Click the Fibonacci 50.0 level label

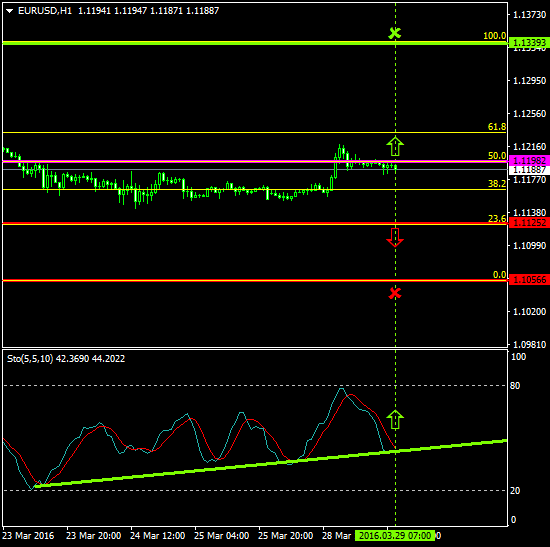coord(497,156)
